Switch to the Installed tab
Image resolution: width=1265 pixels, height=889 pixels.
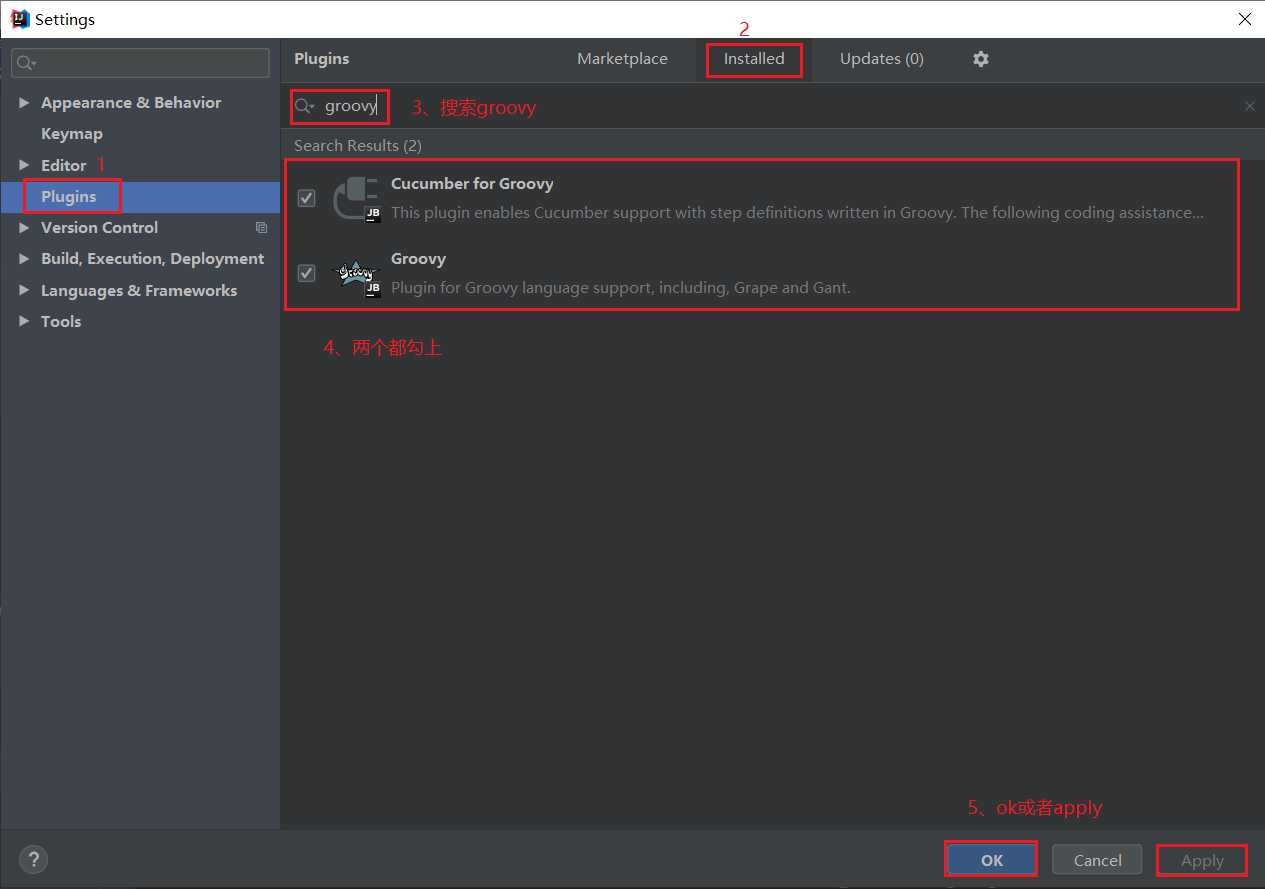754,59
